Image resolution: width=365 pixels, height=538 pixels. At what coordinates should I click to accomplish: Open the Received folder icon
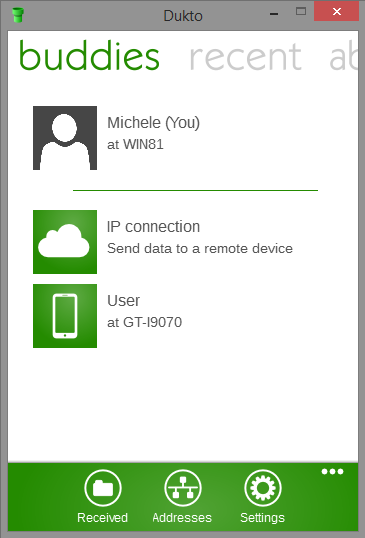[103, 488]
